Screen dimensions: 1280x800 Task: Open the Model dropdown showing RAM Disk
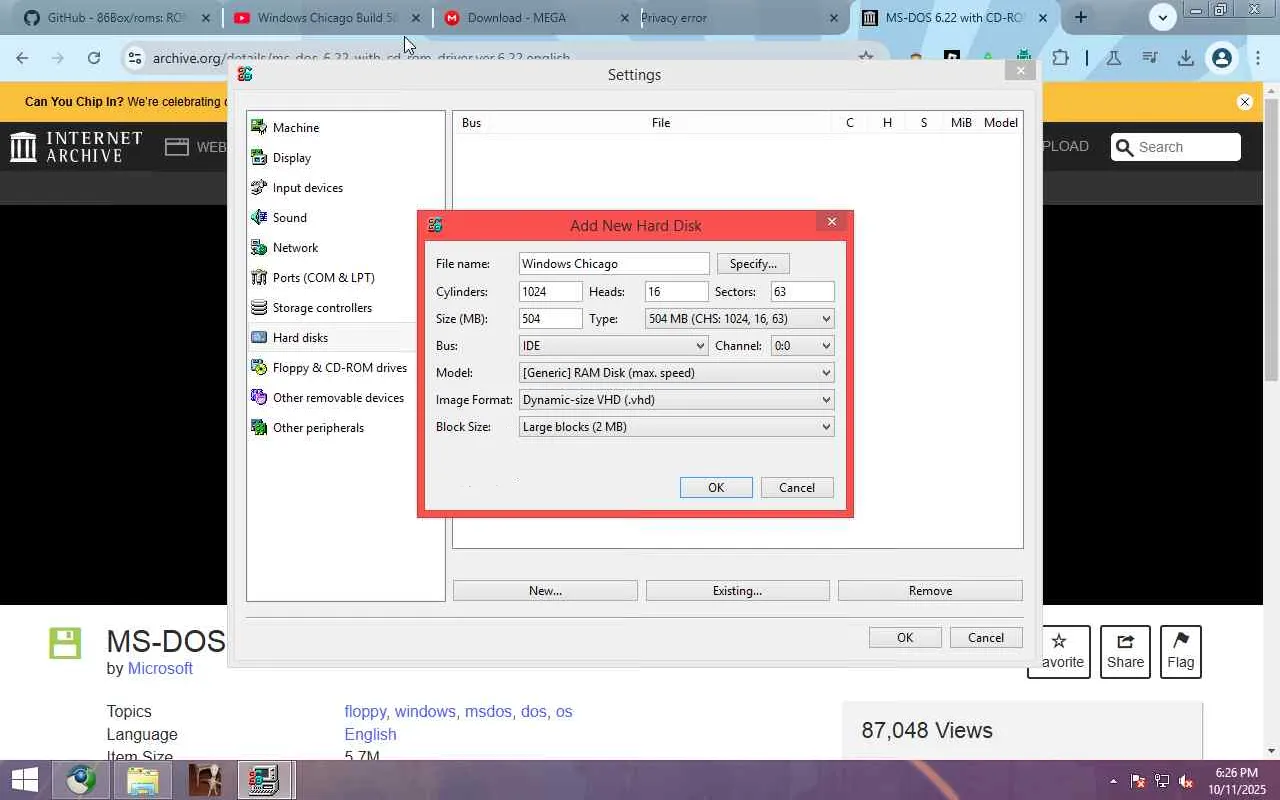pos(677,373)
